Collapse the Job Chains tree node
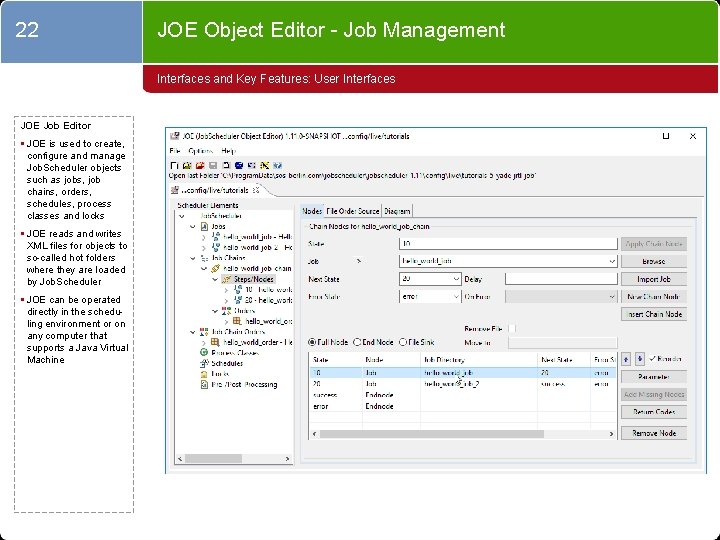This screenshot has height=540, width=720. click(x=193, y=258)
